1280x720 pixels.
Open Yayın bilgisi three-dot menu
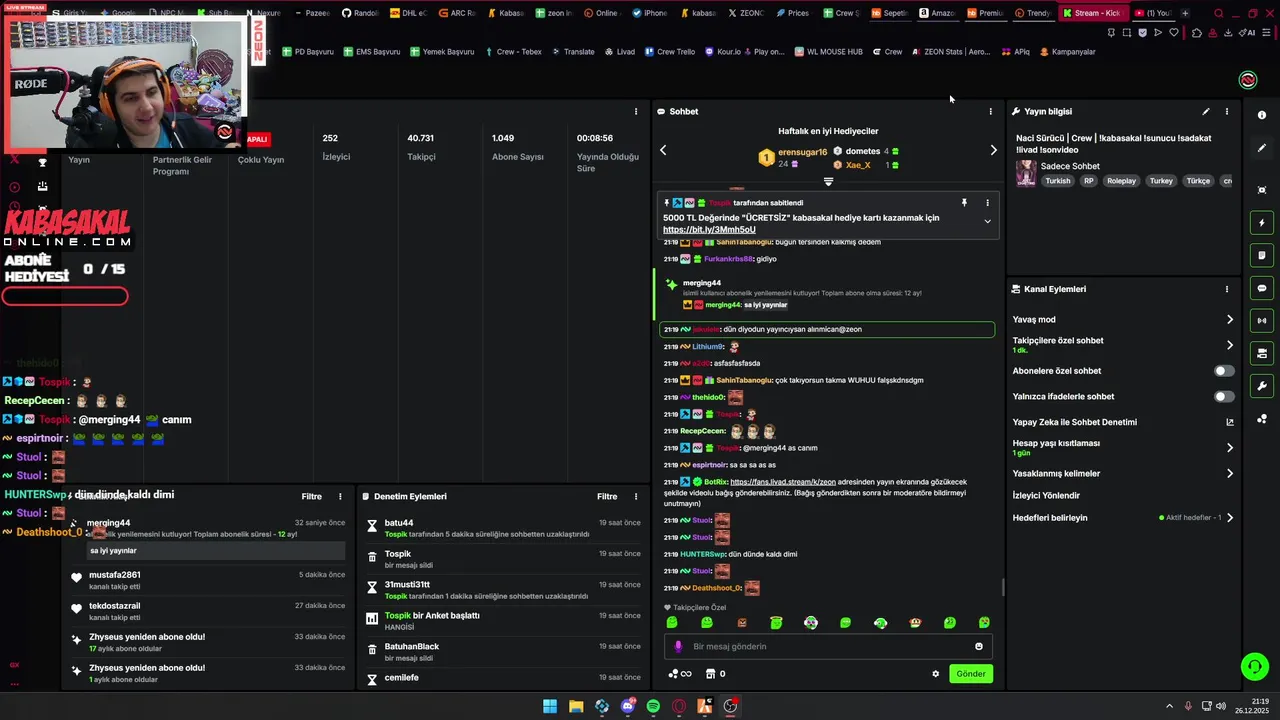pos(1227,111)
